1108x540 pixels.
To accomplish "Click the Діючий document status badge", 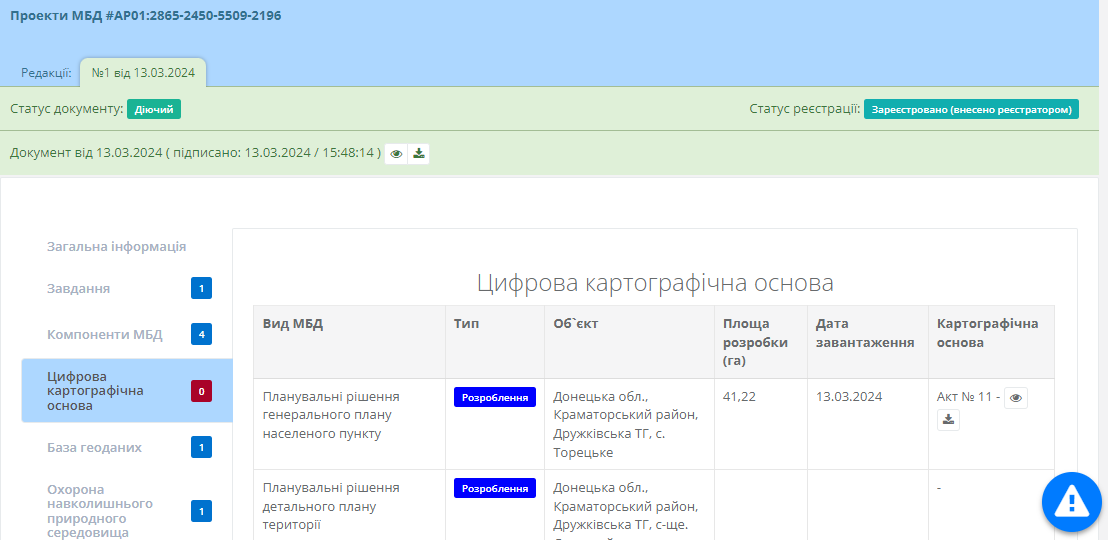I will (x=154, y=109).
